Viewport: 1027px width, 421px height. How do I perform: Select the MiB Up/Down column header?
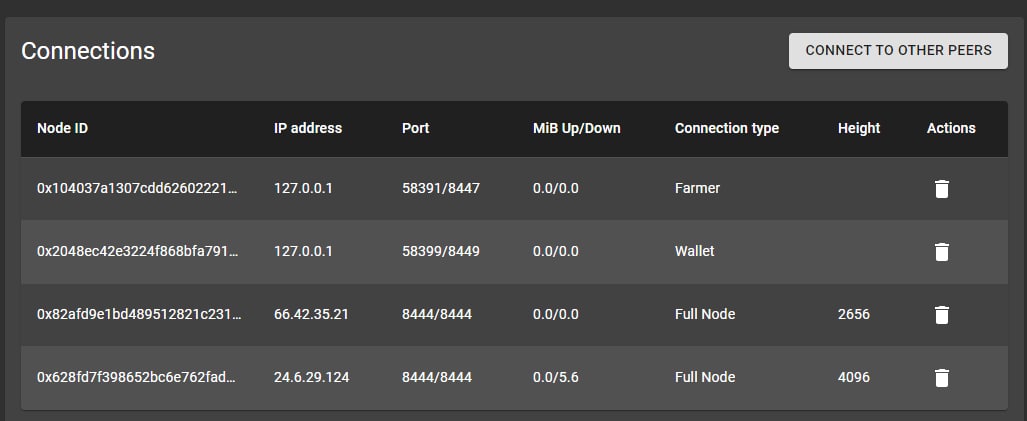coord(576,128)
